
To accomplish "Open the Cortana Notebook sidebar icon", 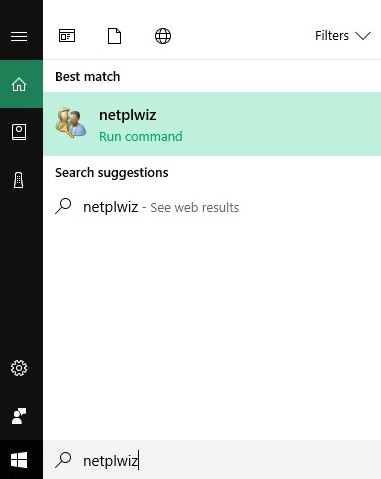I will tap(19, 132).
